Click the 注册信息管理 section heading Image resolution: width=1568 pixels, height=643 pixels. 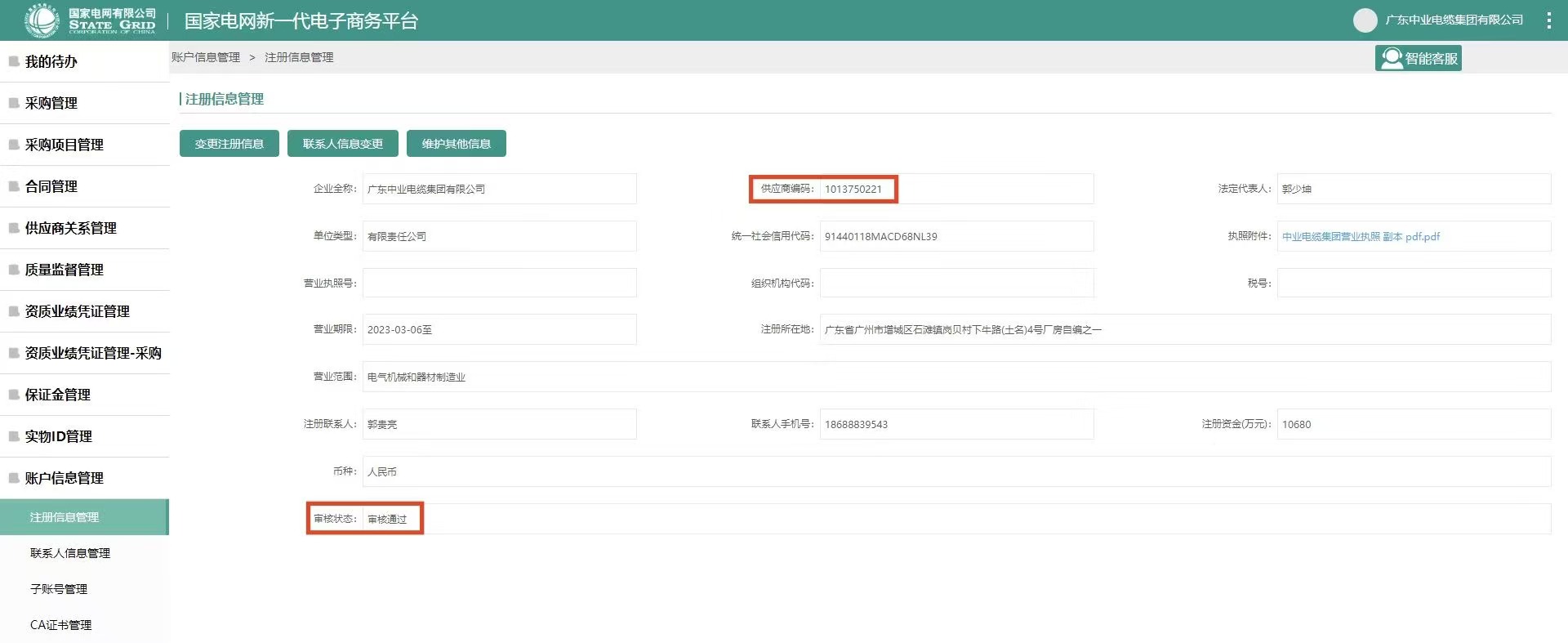pyautogui.click(x=224, y=99)
